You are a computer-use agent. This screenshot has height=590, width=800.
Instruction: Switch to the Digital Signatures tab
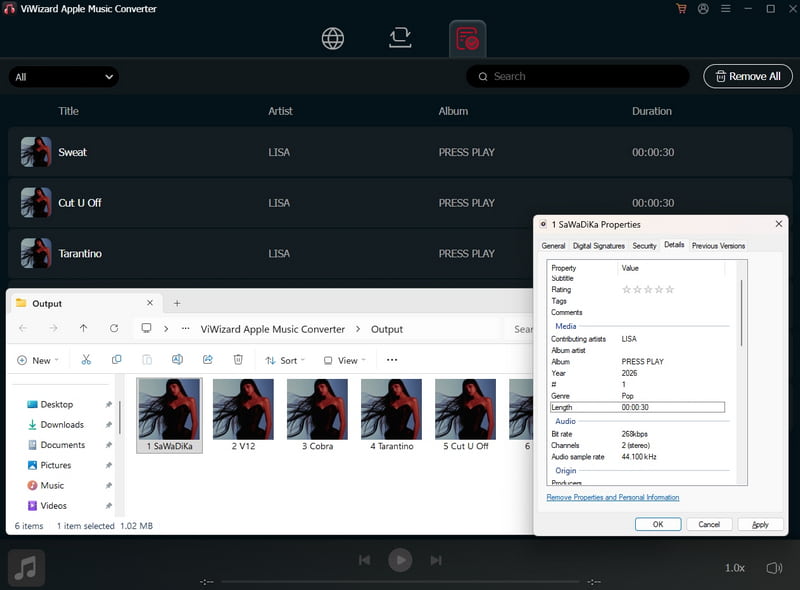(598, 245)
